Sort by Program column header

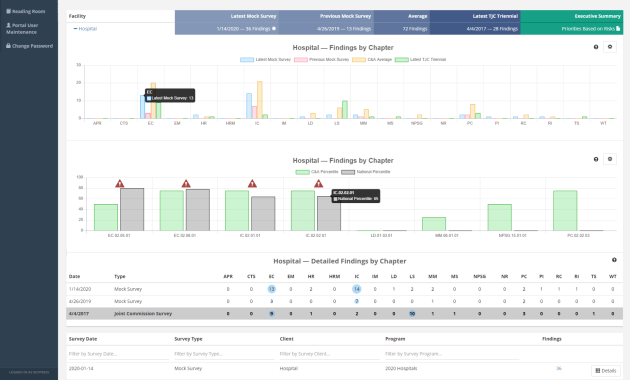[395, 339]
